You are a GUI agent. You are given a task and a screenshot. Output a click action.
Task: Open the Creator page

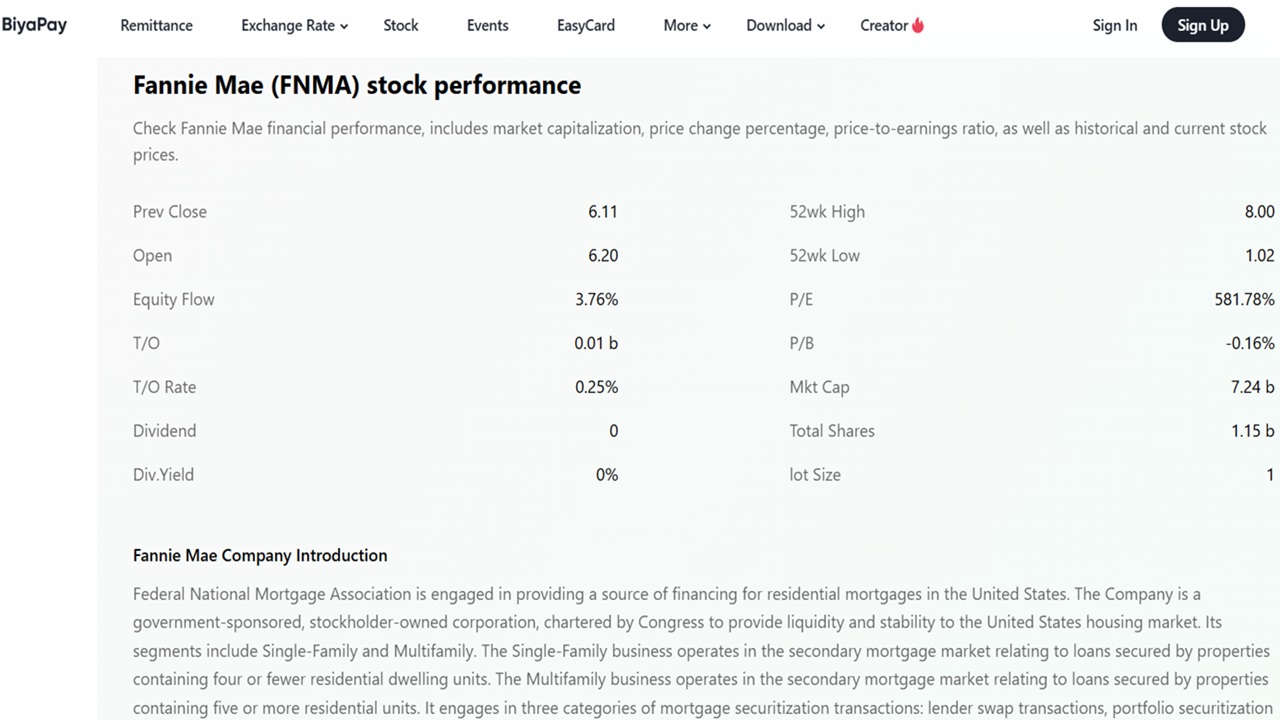coord(883,25)
